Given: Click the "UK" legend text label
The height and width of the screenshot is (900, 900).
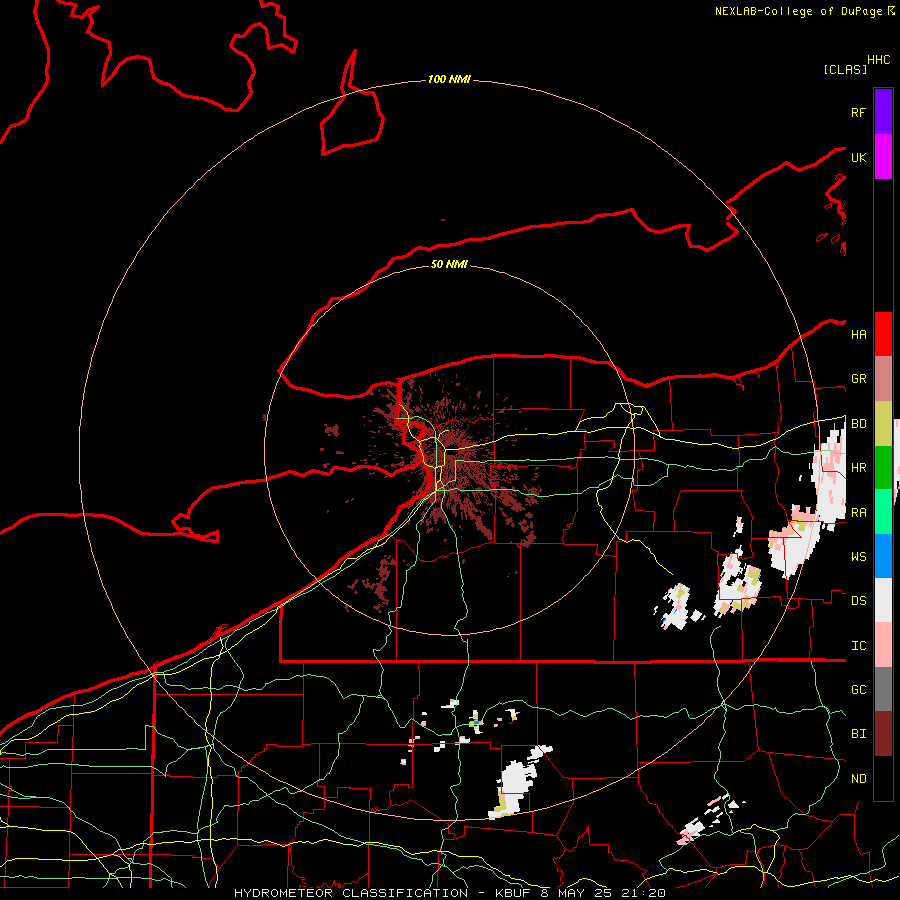Looking at the screenshot, I should coord(858,157).
